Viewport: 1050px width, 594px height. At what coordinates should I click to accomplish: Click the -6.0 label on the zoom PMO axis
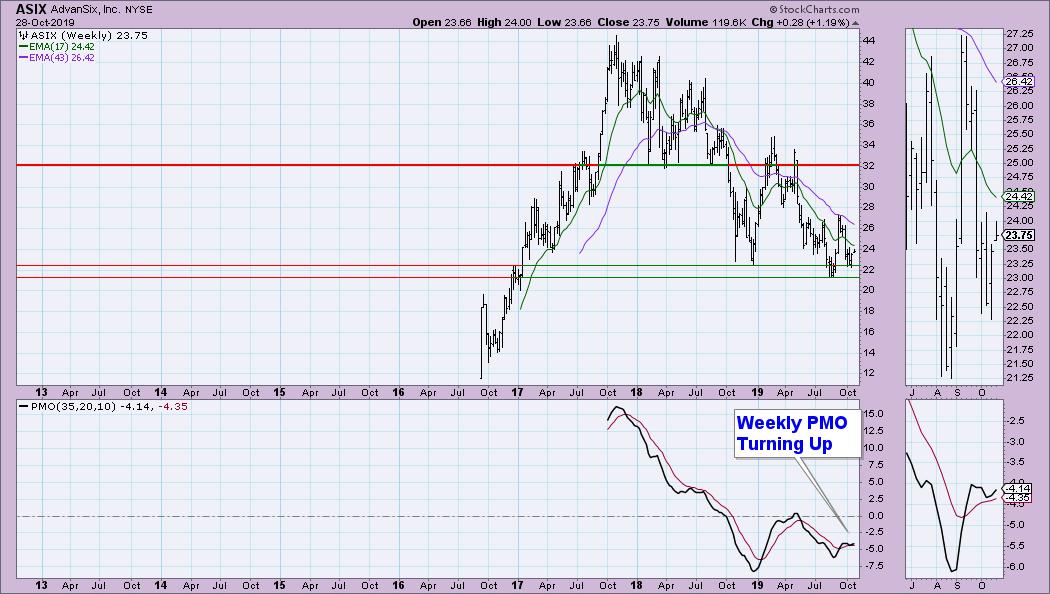[1016, 567]
